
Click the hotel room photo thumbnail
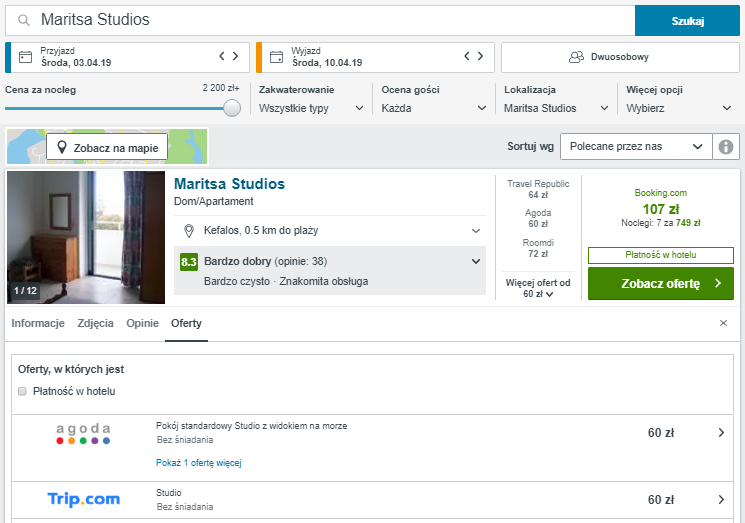pos(86,238)
